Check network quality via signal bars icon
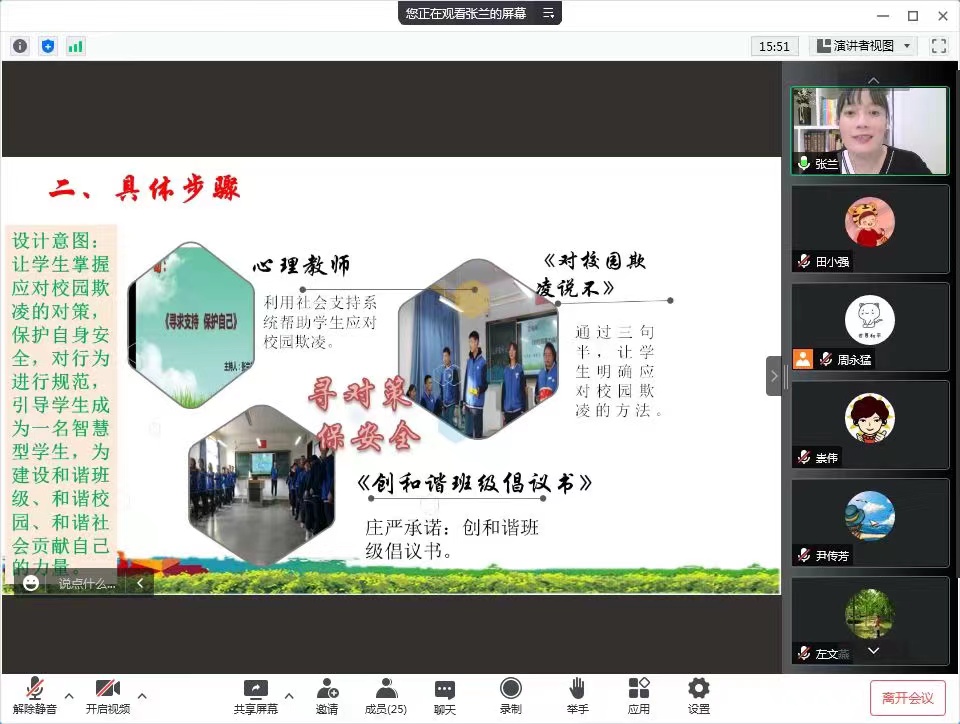Screen dimensions: 960x724 point(75,45)
